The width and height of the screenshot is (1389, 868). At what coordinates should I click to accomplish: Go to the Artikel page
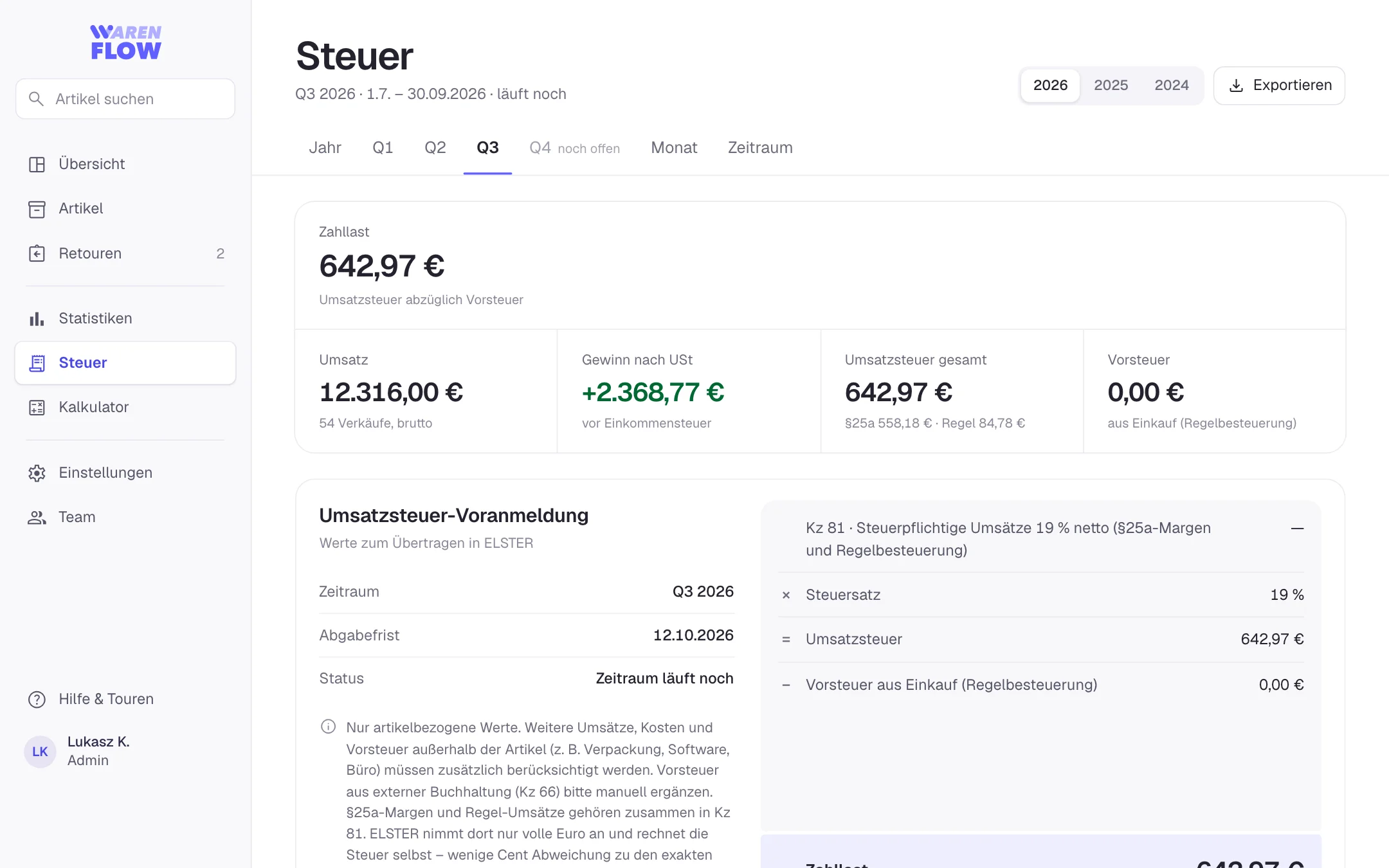coord(125,209)
